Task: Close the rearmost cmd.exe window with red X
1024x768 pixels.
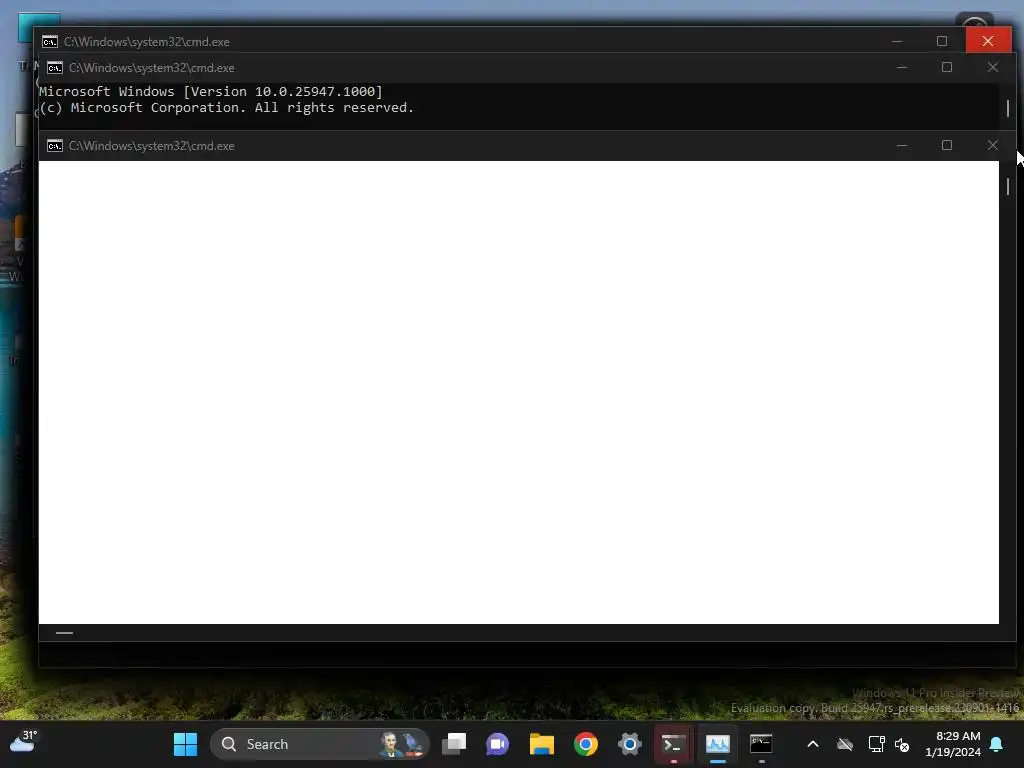Action: coord(988,41)
